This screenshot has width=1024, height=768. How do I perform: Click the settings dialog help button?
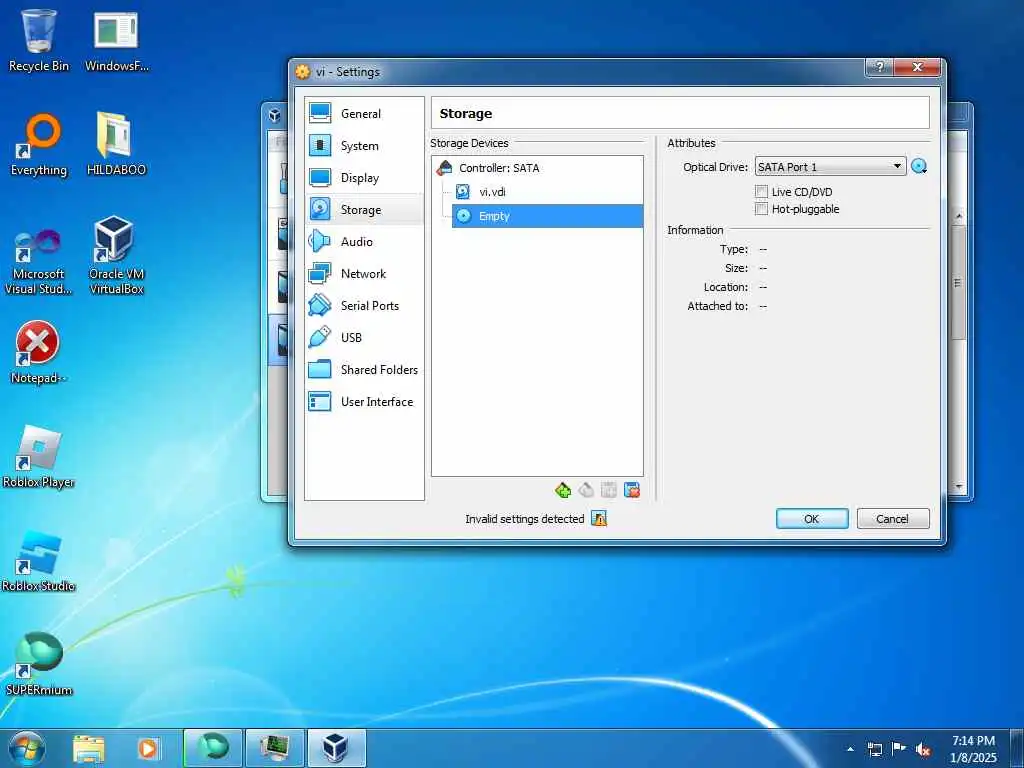[880, 67]
